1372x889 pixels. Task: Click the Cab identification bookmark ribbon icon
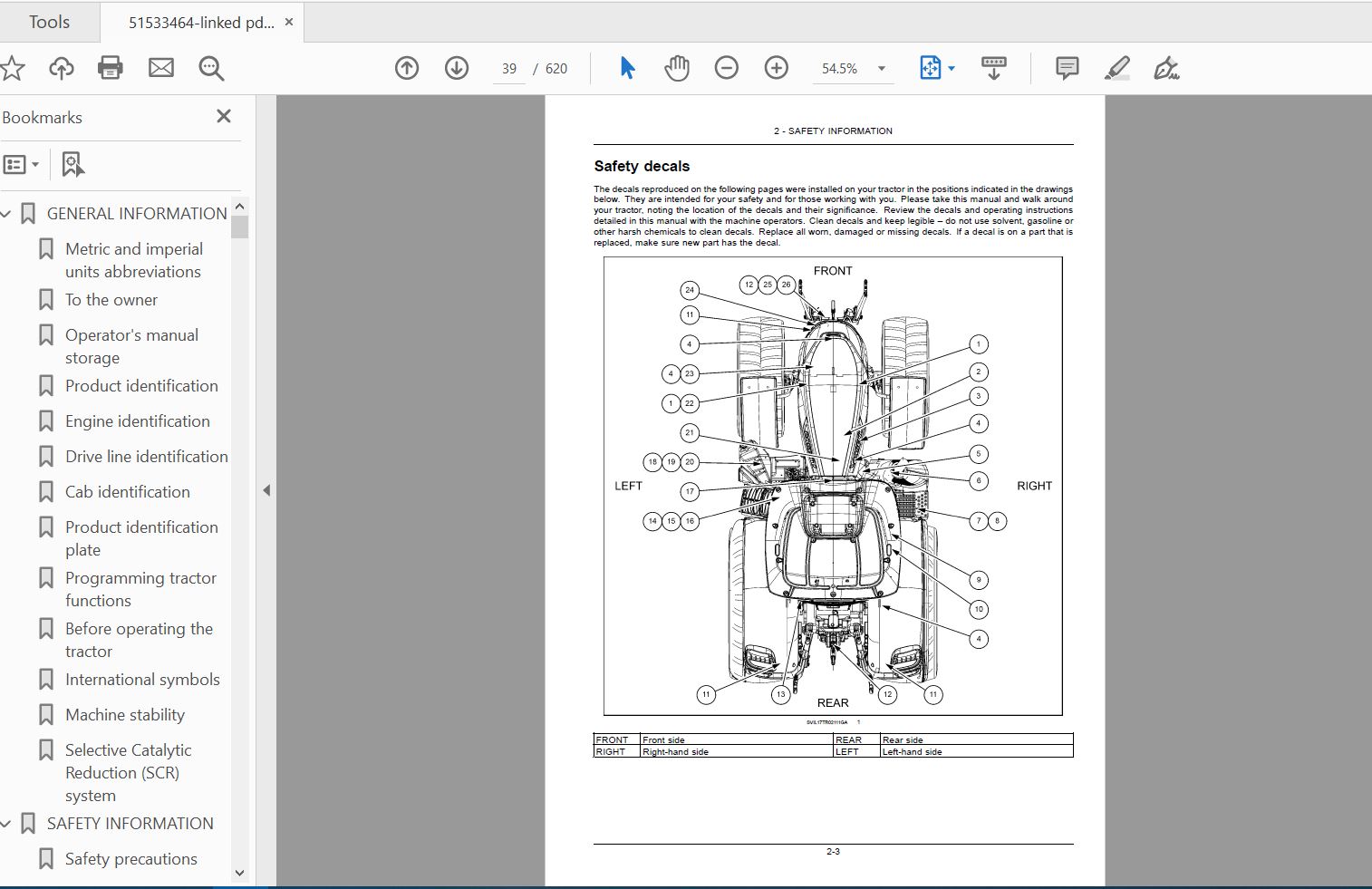tap(46, 492)
